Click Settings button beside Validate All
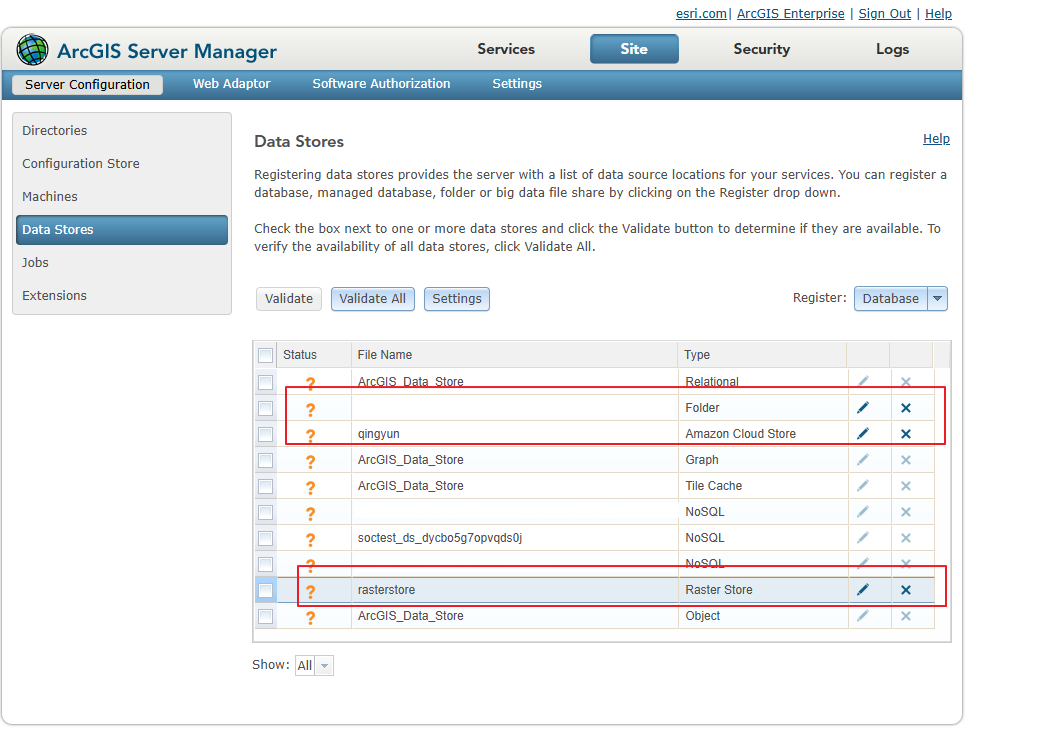This screenshot has height=736, width=1041. click(x=457, y=299)
